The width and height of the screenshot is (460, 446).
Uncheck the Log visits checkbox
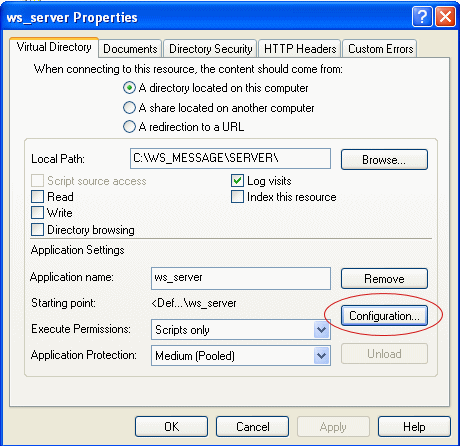(x=237, y=181)
